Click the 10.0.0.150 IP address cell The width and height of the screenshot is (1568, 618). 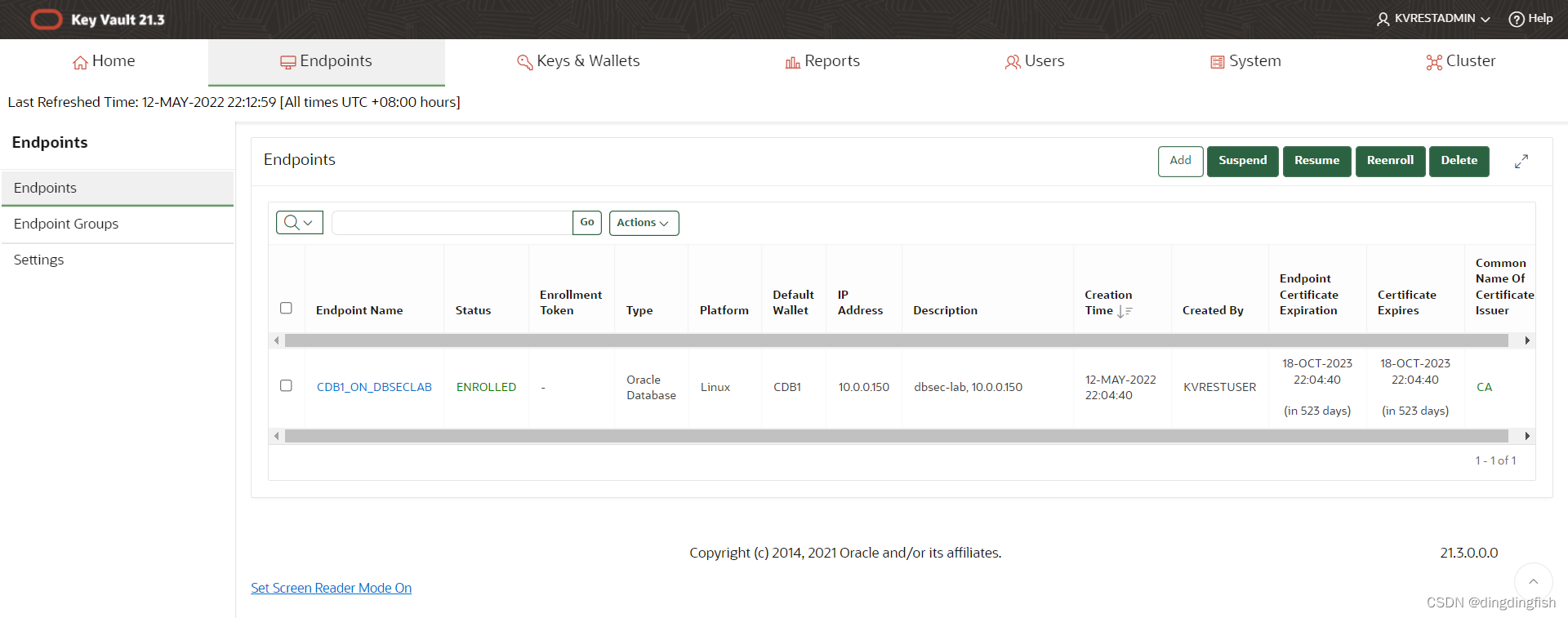point(863,387)
